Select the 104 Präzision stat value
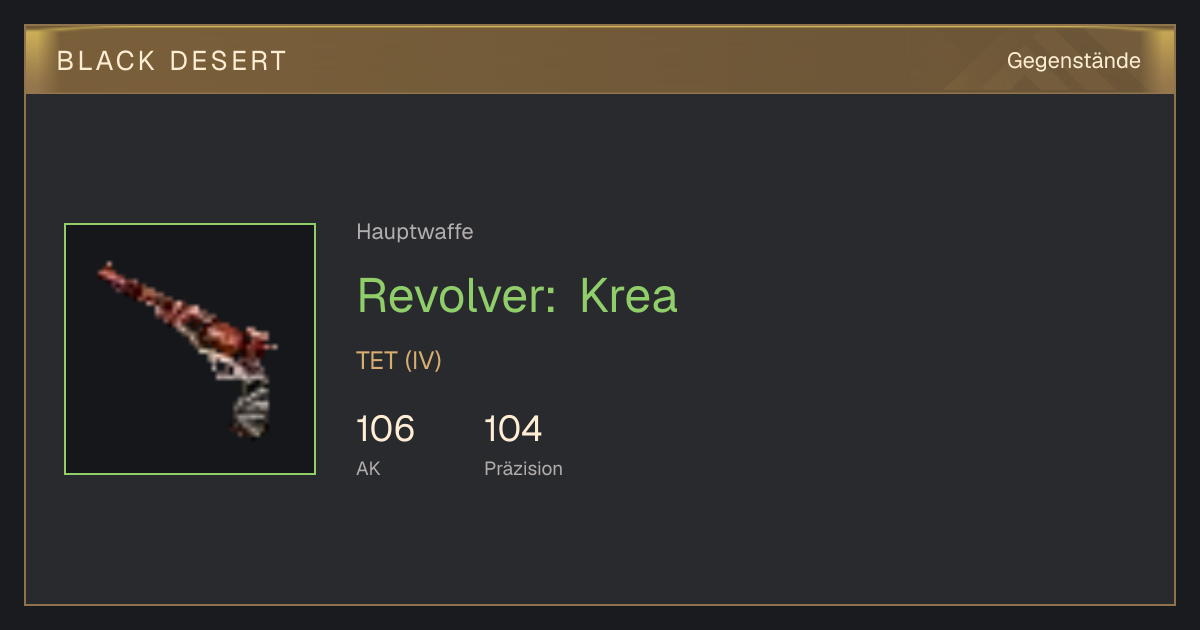Image resolution: width=1200 pixels, height=630 pixels. [x=513, y=429]
